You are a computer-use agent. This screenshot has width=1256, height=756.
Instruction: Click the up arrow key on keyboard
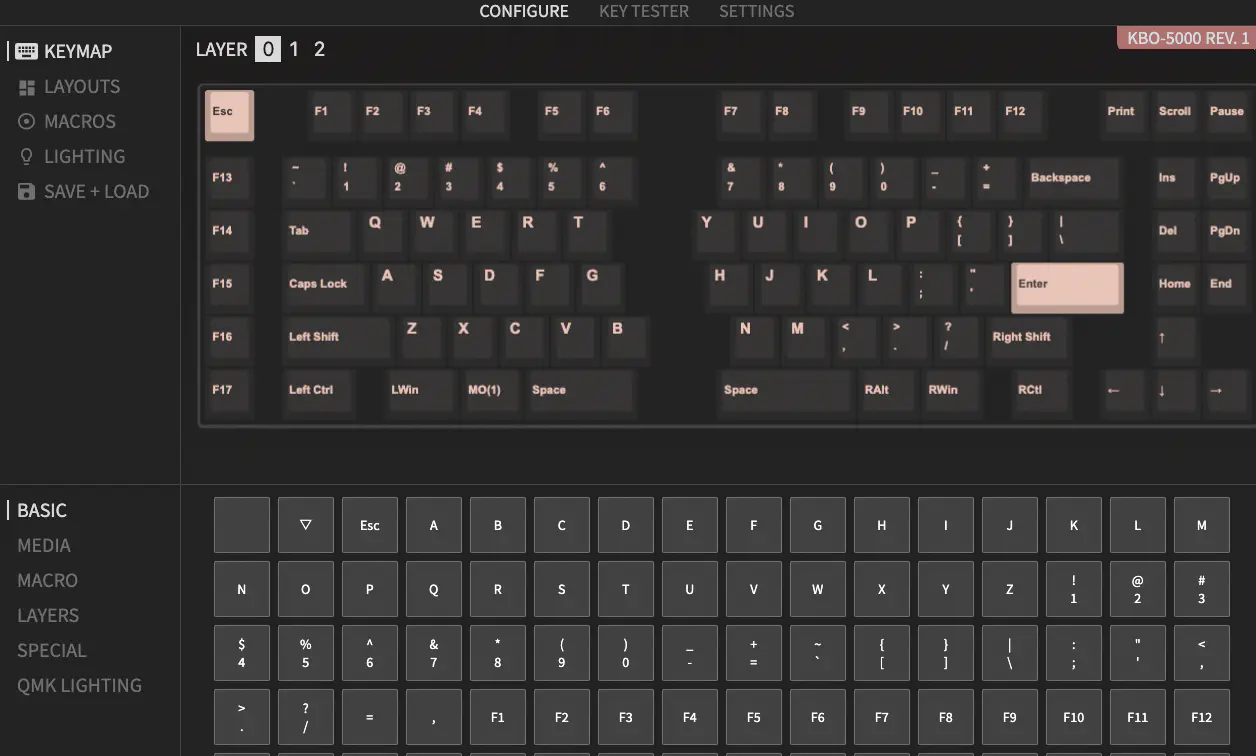1172,338
